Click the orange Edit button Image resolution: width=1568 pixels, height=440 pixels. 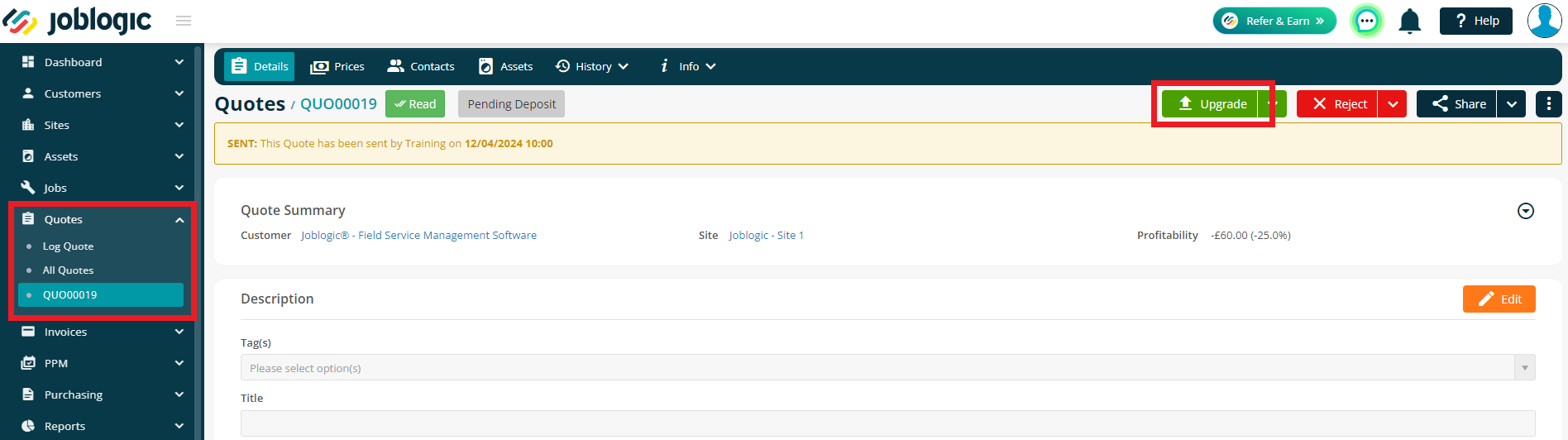[1499, 299]
